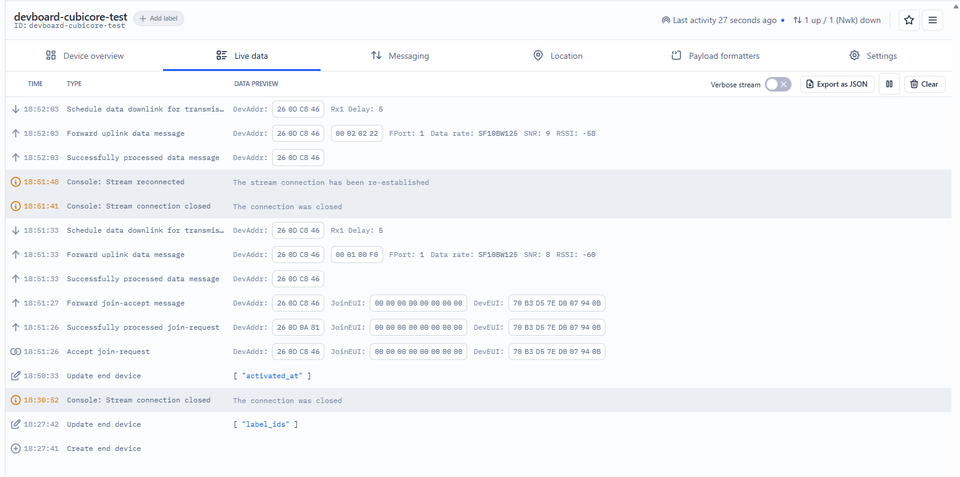Click the pause stream icon button

889,85
